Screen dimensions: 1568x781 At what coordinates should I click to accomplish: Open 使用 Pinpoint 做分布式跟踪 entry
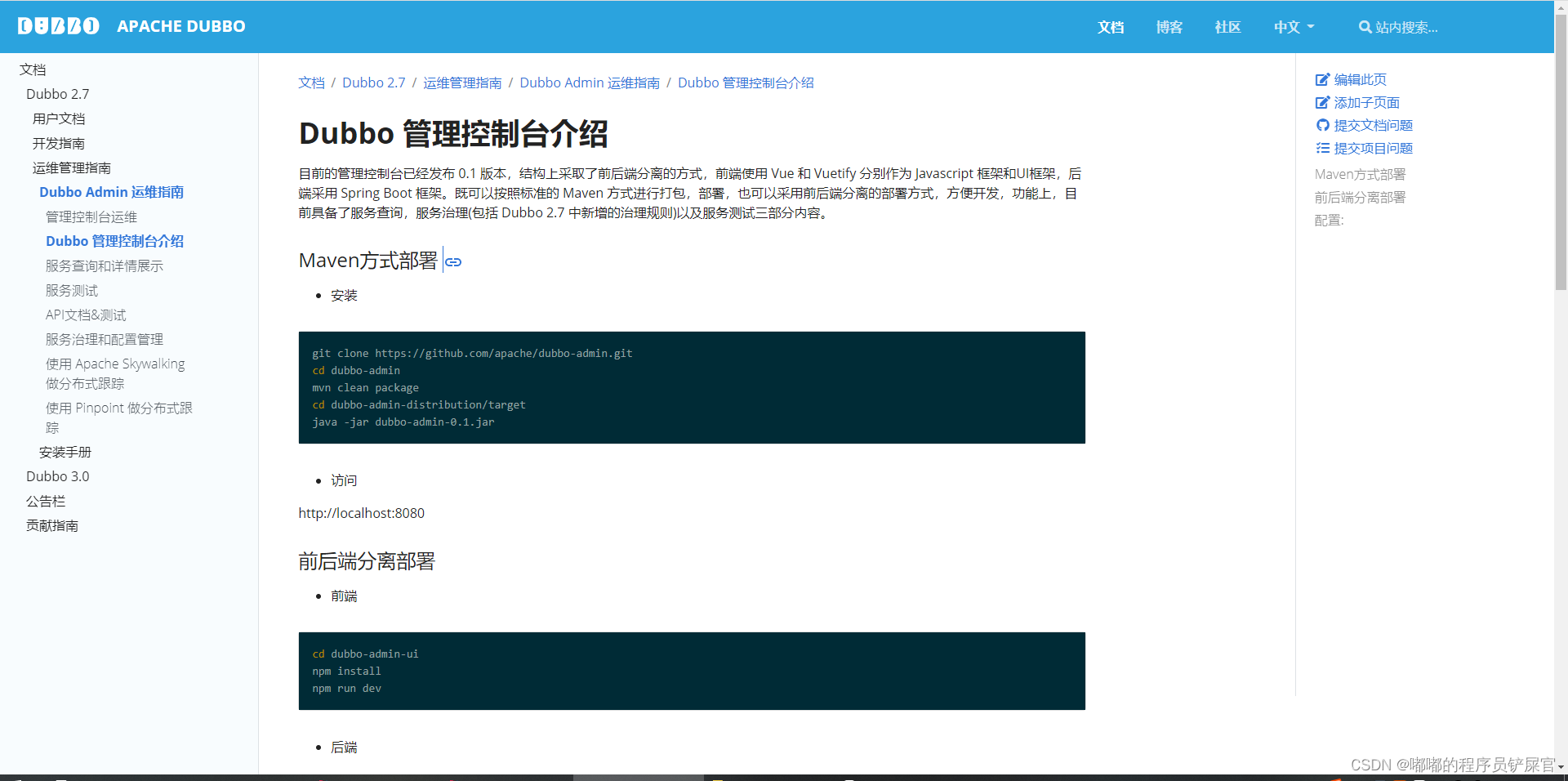point(119,417)
